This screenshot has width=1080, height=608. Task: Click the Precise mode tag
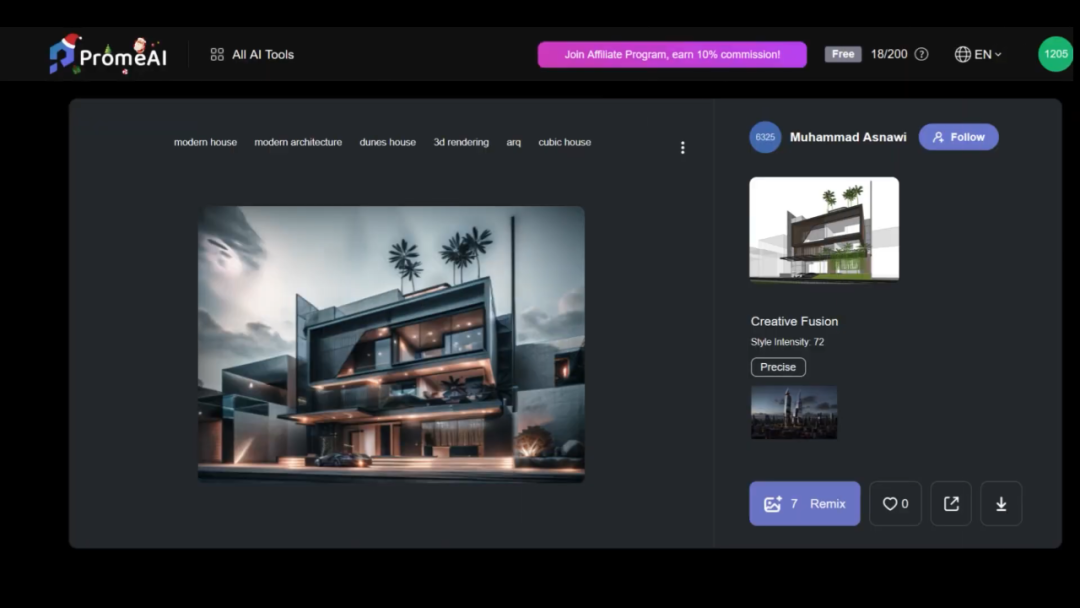[778, 367]
